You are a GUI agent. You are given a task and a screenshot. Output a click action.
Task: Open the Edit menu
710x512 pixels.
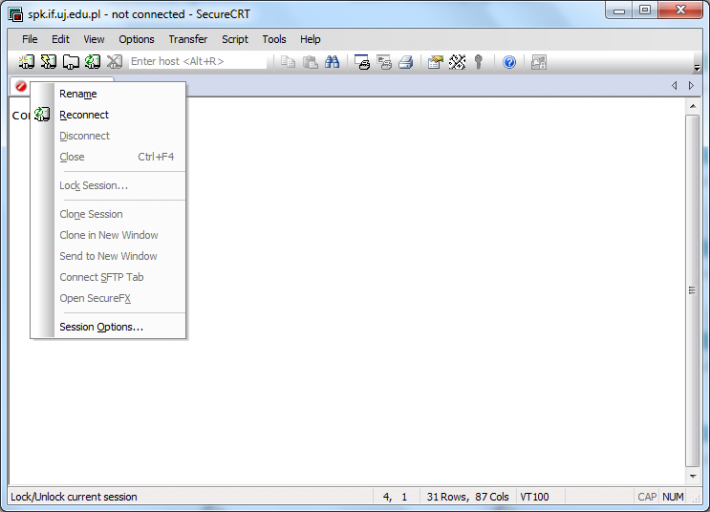click(x=60, y=39)
